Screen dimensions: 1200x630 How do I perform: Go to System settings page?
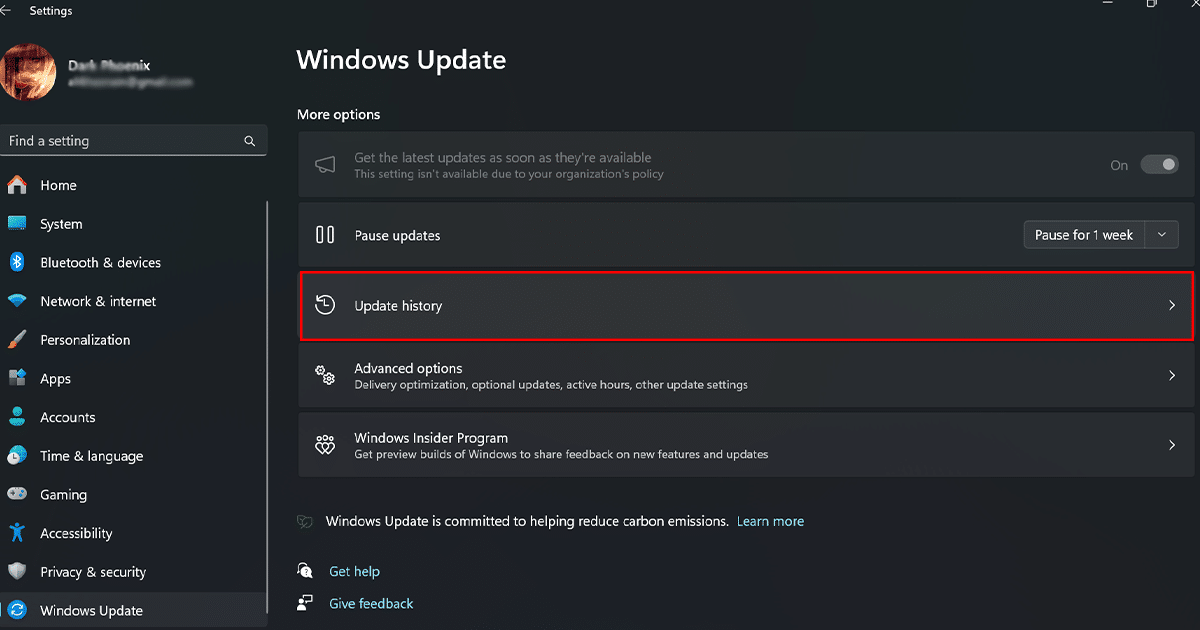61,224
